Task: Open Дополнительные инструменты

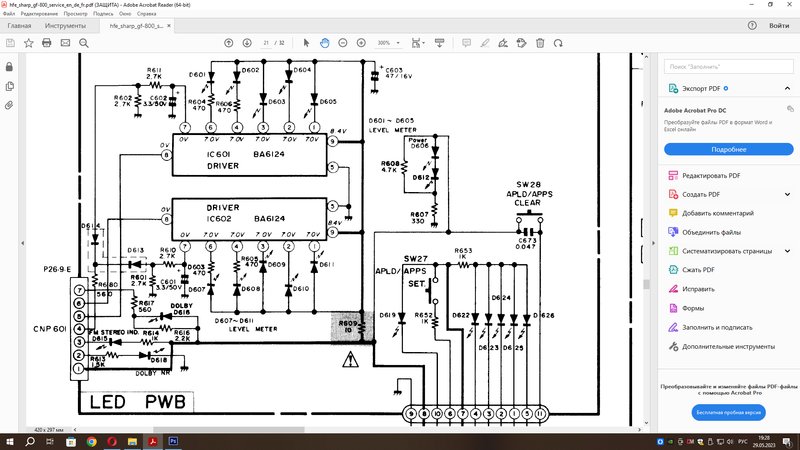Action: 721,346
